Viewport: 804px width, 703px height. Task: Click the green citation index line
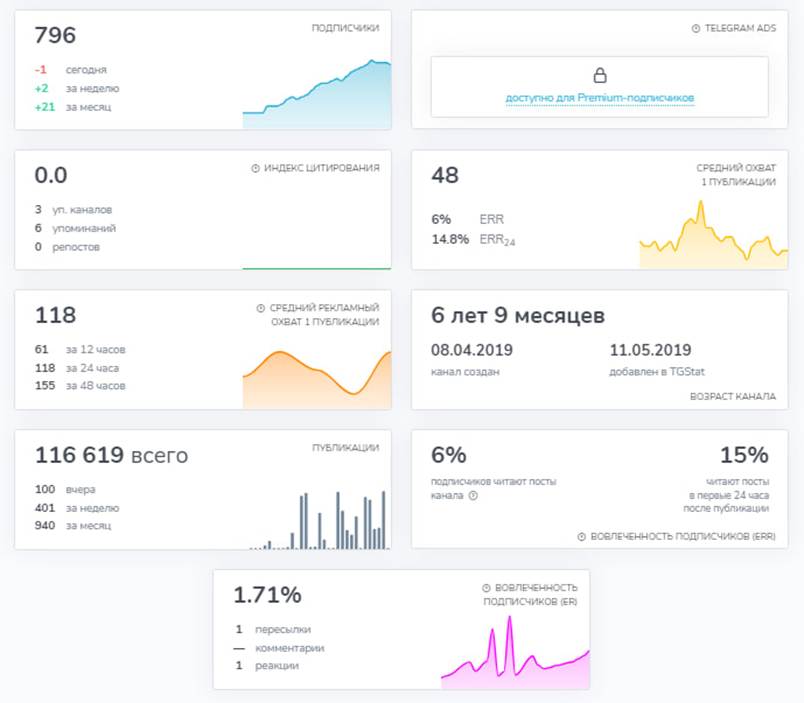pos(316,268)
